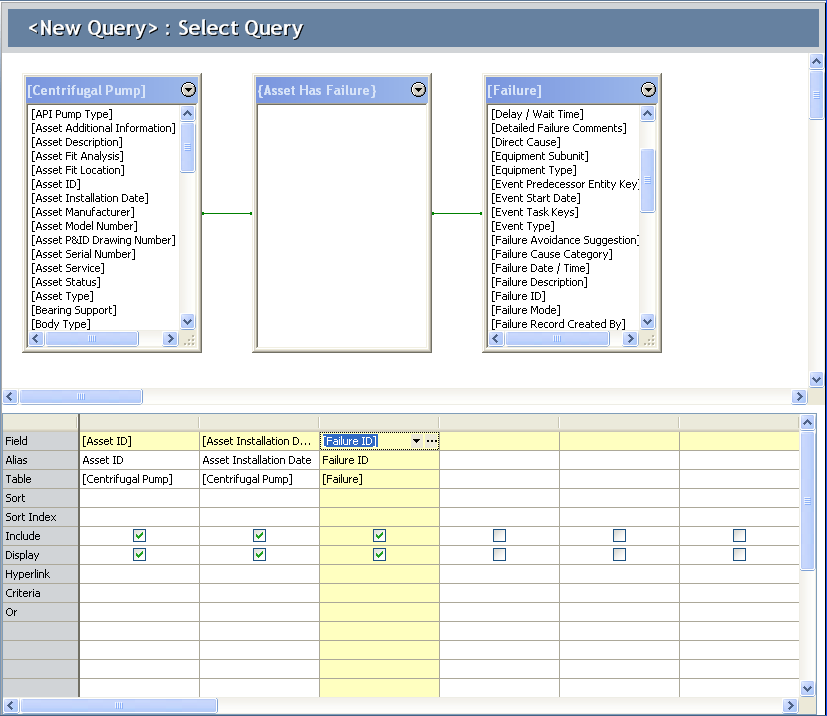
Task: Open the Failure panel options arrow
Action: tap(648, 90)
